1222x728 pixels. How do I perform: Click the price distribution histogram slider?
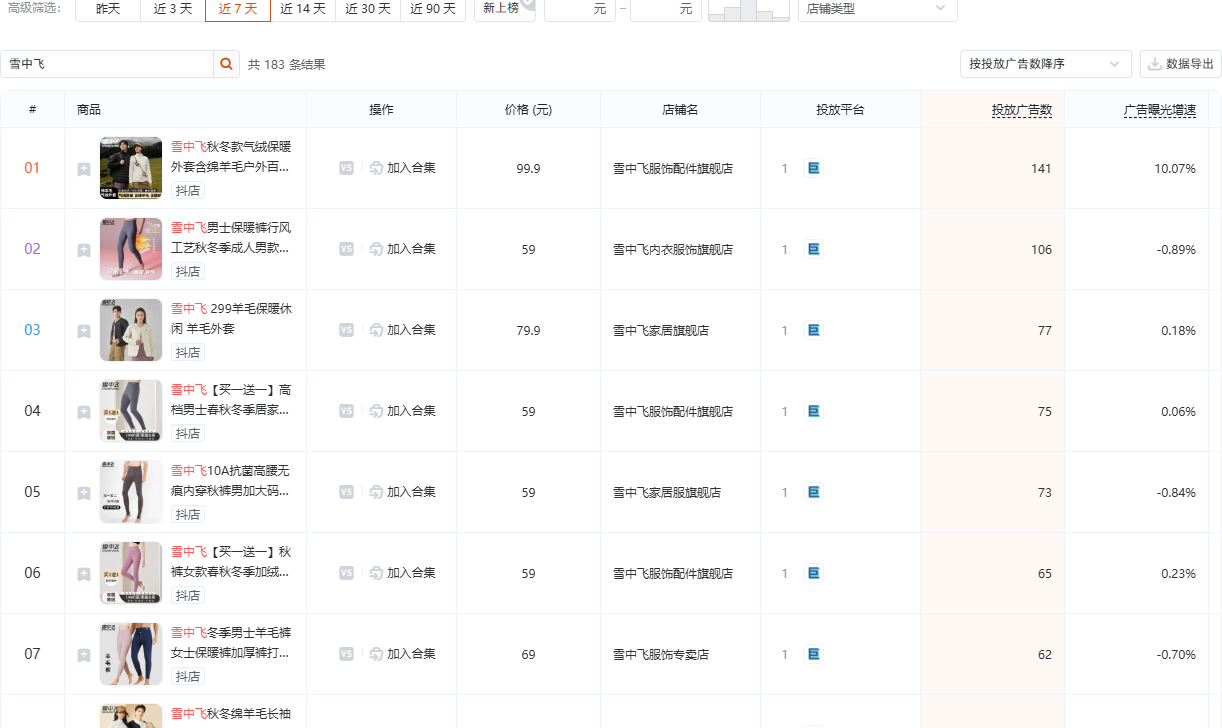(x=748, y=10)
